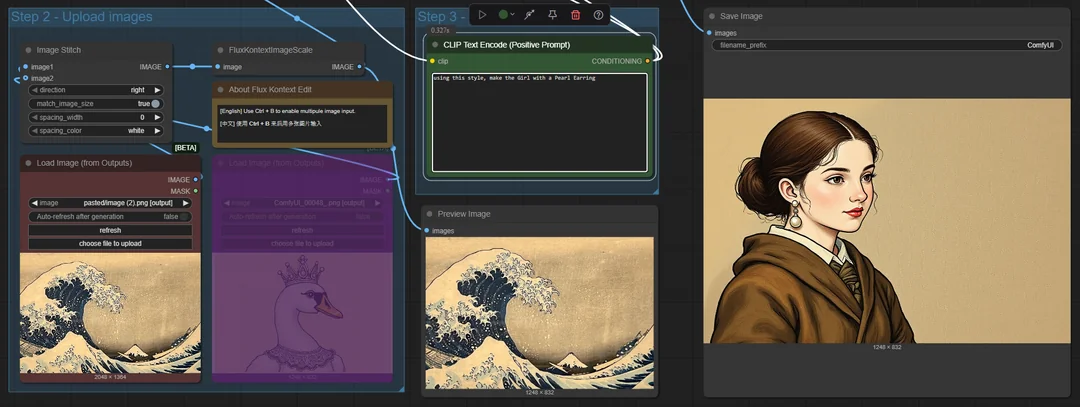The width and height of the screenshot is (1080, 407).
Task: Select next image file in brown Load Image
Action: (x=185, y=203)
